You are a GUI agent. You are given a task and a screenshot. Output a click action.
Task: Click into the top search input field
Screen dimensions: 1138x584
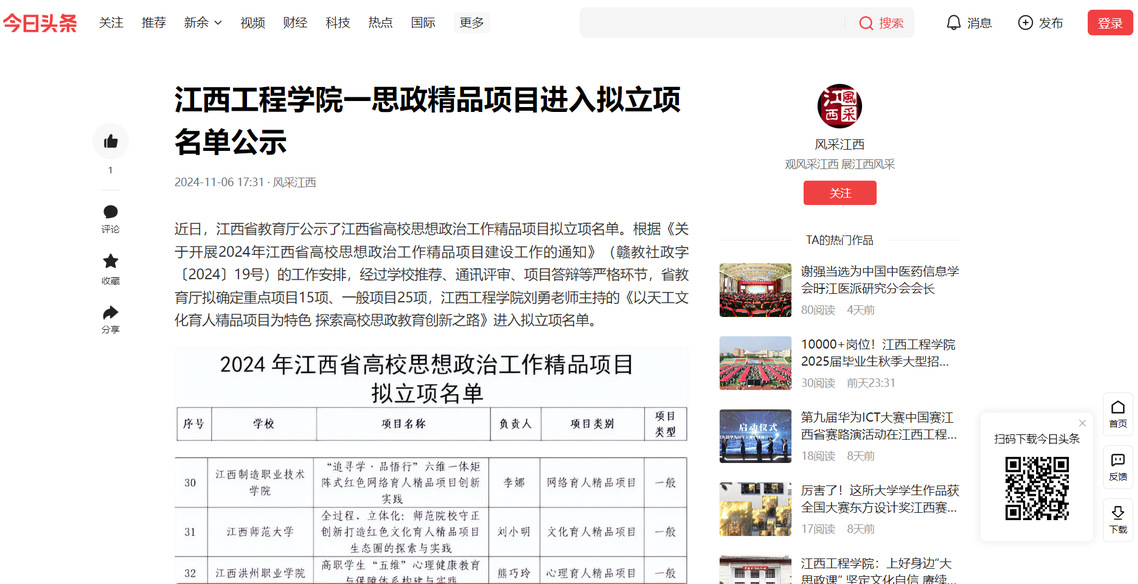pyautogui.click(x=712, y=23)
